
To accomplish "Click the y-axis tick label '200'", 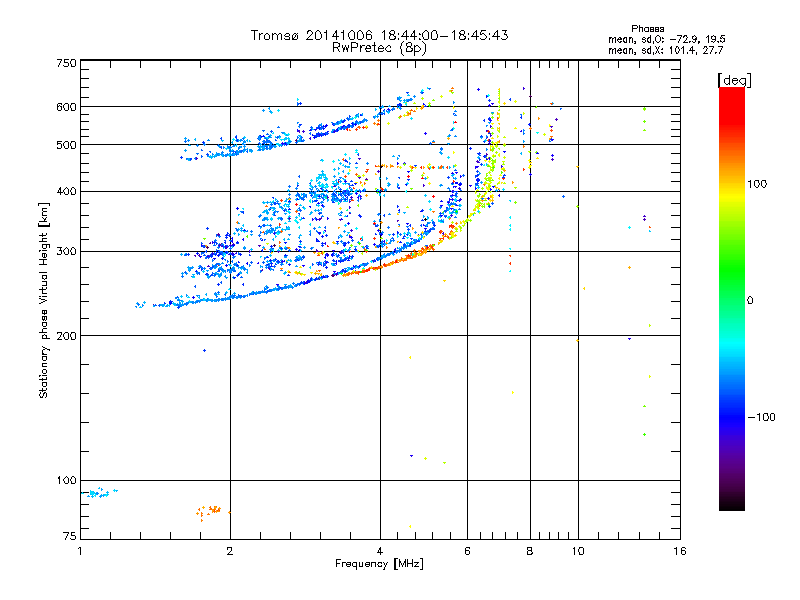I will [66, 336].
